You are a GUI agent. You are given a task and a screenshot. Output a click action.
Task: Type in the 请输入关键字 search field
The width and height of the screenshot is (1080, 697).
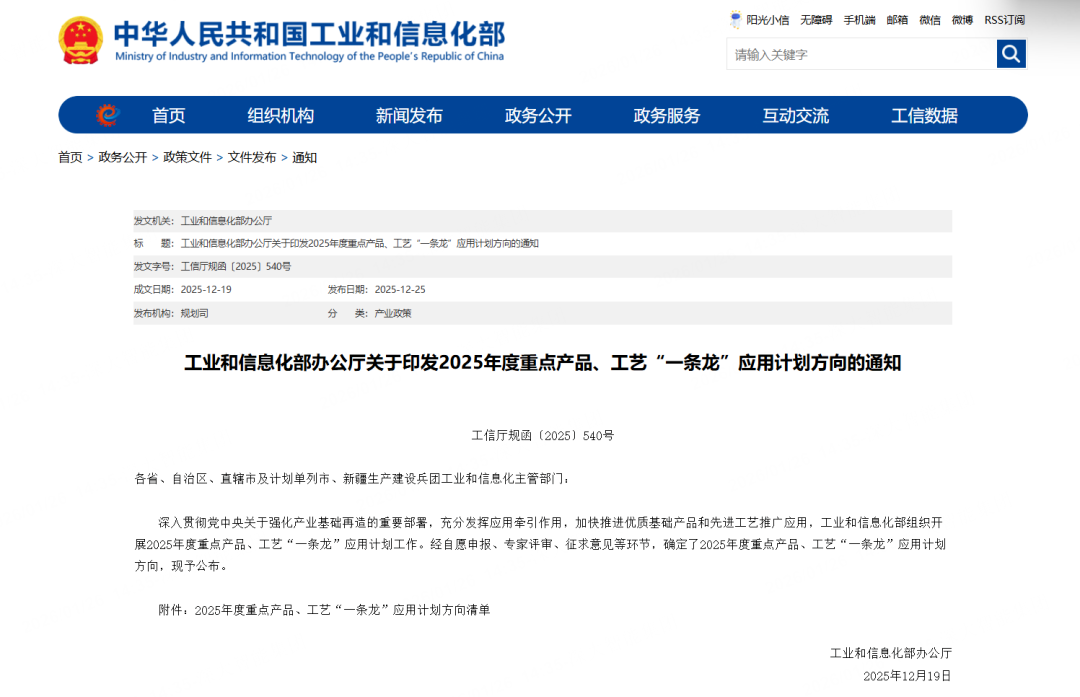click(860, 54)
